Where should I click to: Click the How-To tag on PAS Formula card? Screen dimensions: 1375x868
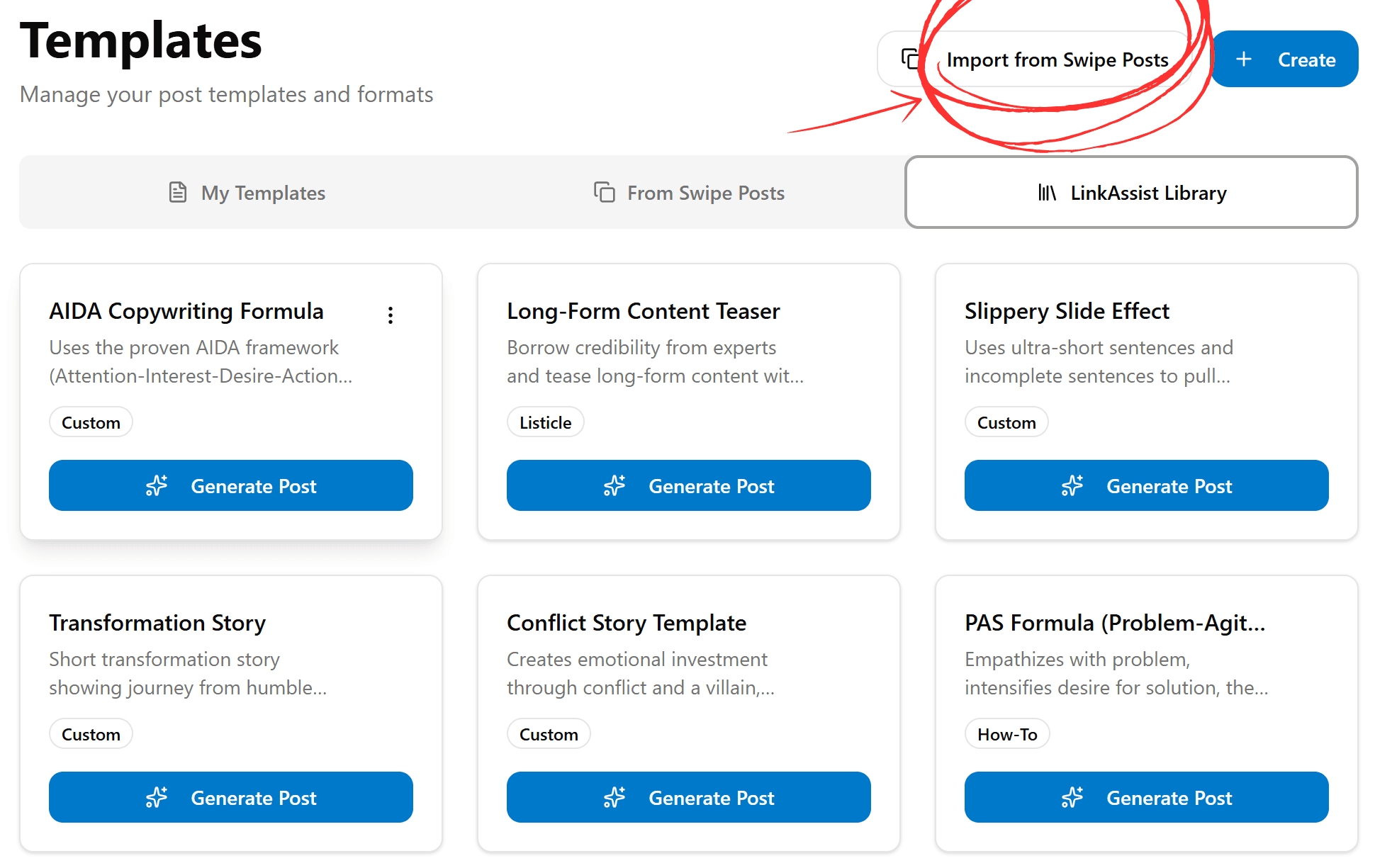pos(1006,734)
